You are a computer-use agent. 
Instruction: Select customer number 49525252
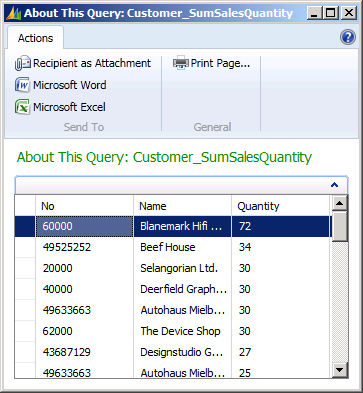pyautogui.click(x=84, y=247)
